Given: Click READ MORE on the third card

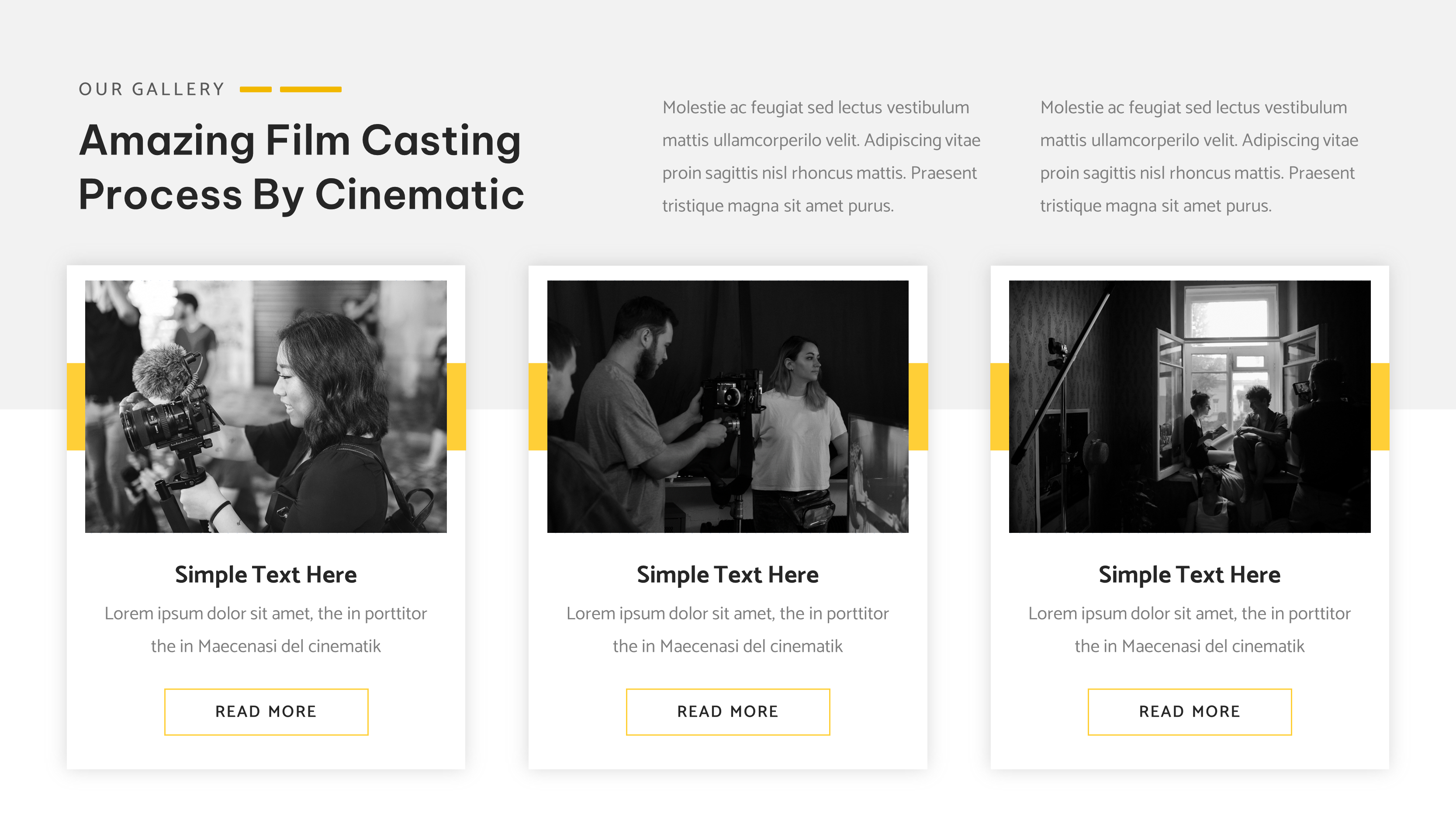Looking at the screenshot, I should tap(1189, 712).
